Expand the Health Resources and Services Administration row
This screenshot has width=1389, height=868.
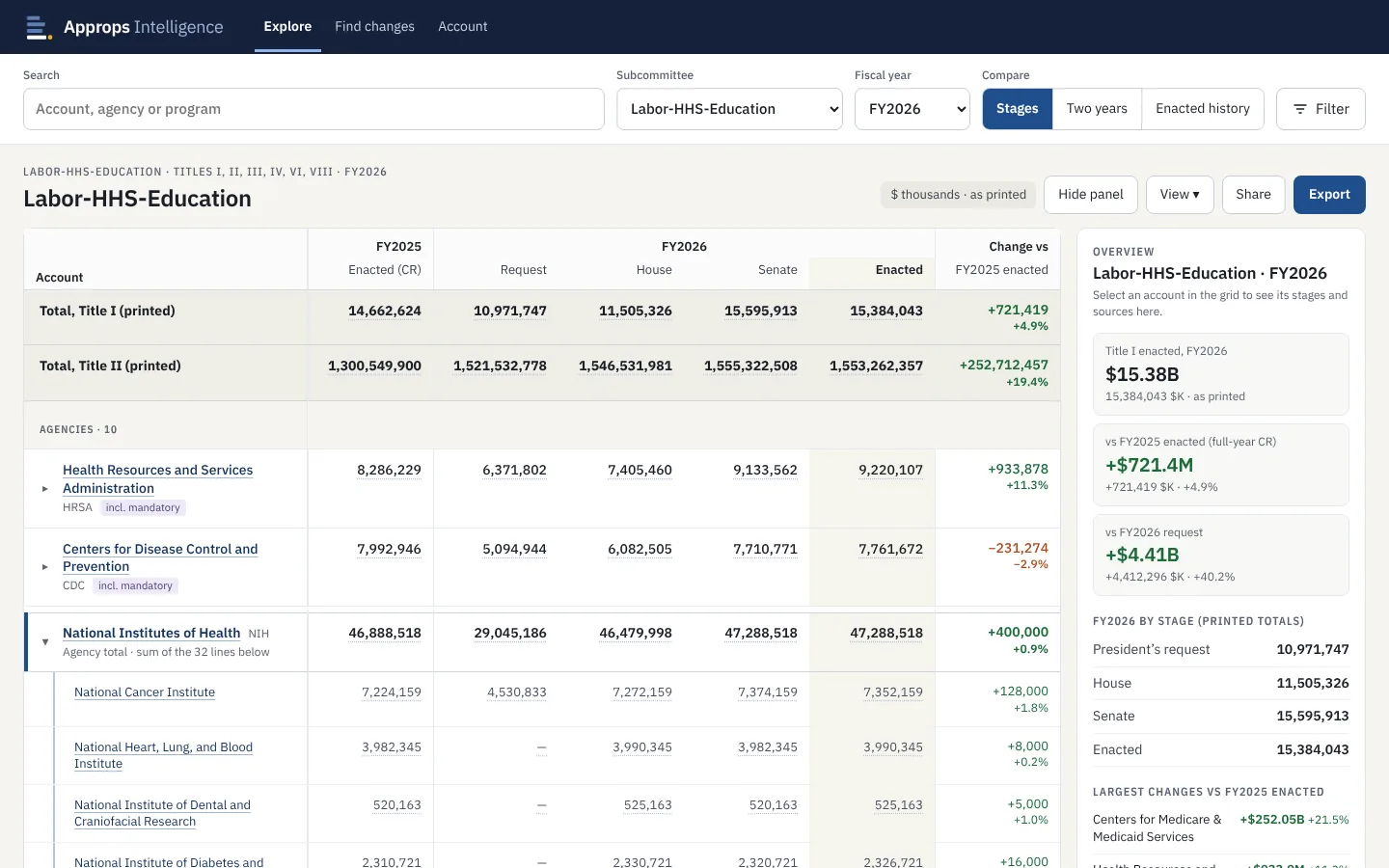tap(45, 489)
